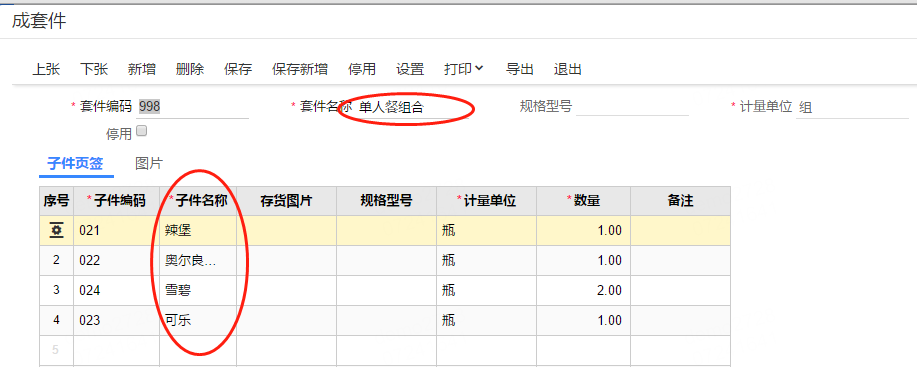
Task: Click the 子件名称 column header
Action: tap(198, 201)
